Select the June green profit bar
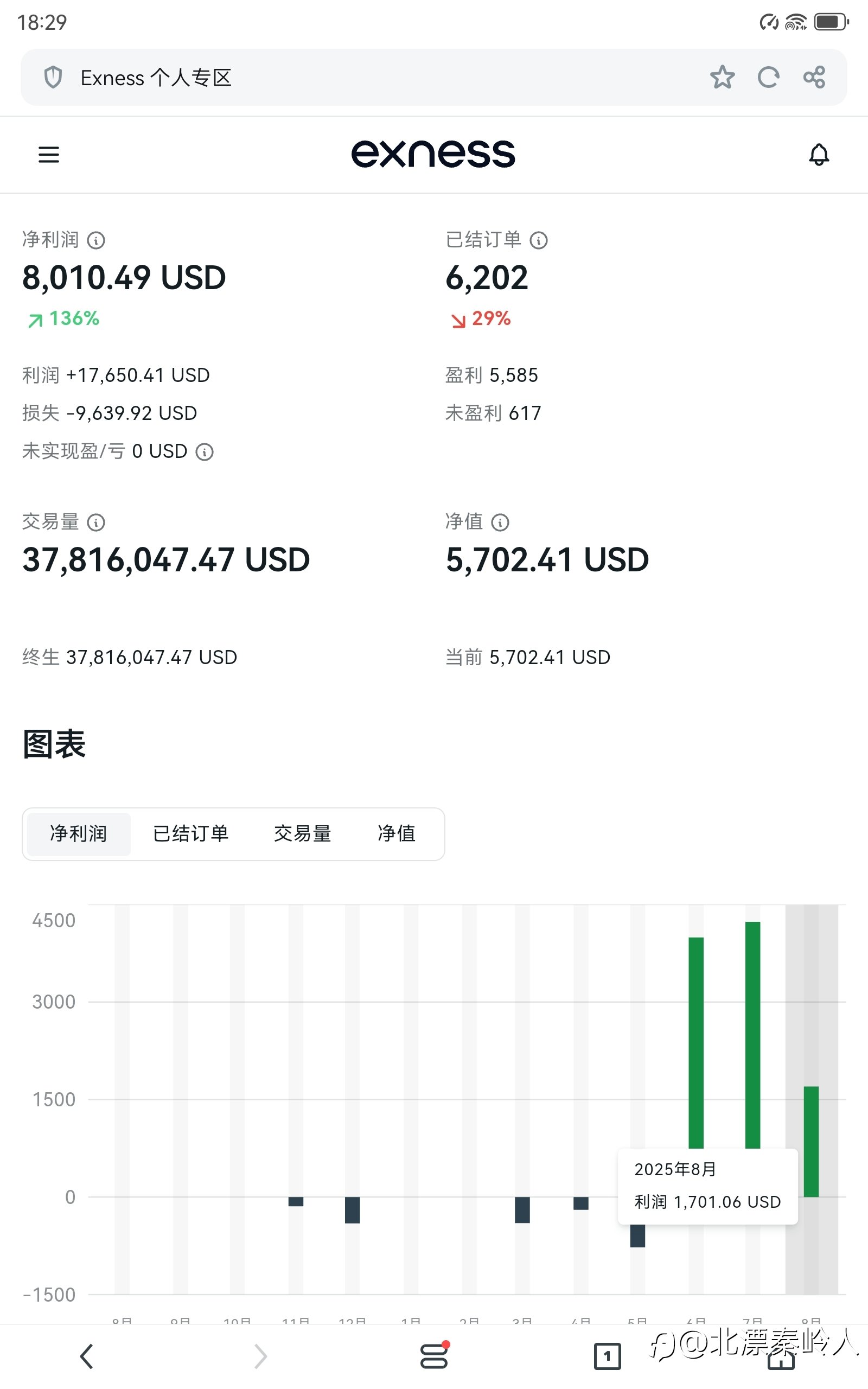 tap(696, 1043)
